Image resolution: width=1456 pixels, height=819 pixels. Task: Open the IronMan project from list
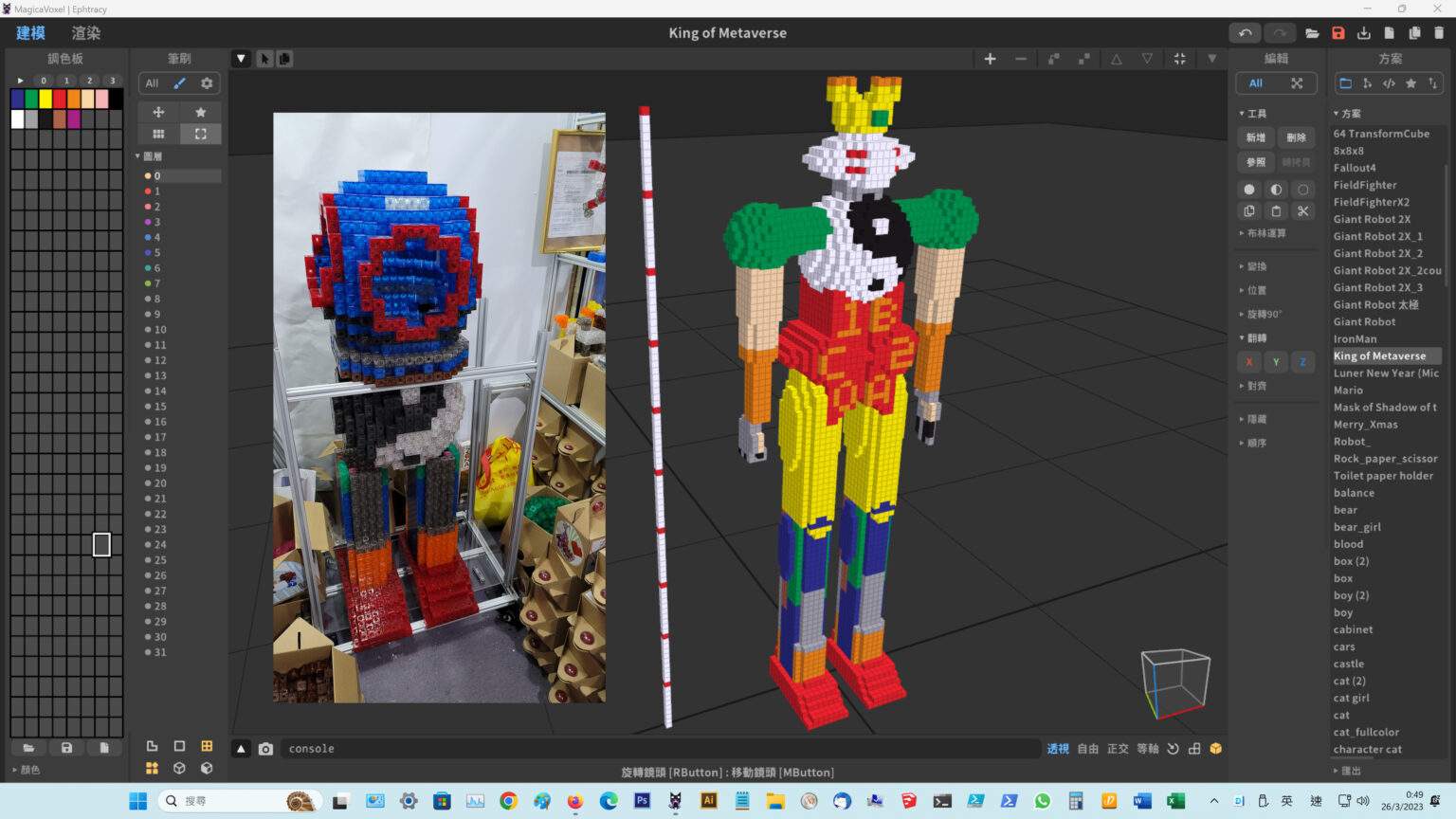[1356, 339]
